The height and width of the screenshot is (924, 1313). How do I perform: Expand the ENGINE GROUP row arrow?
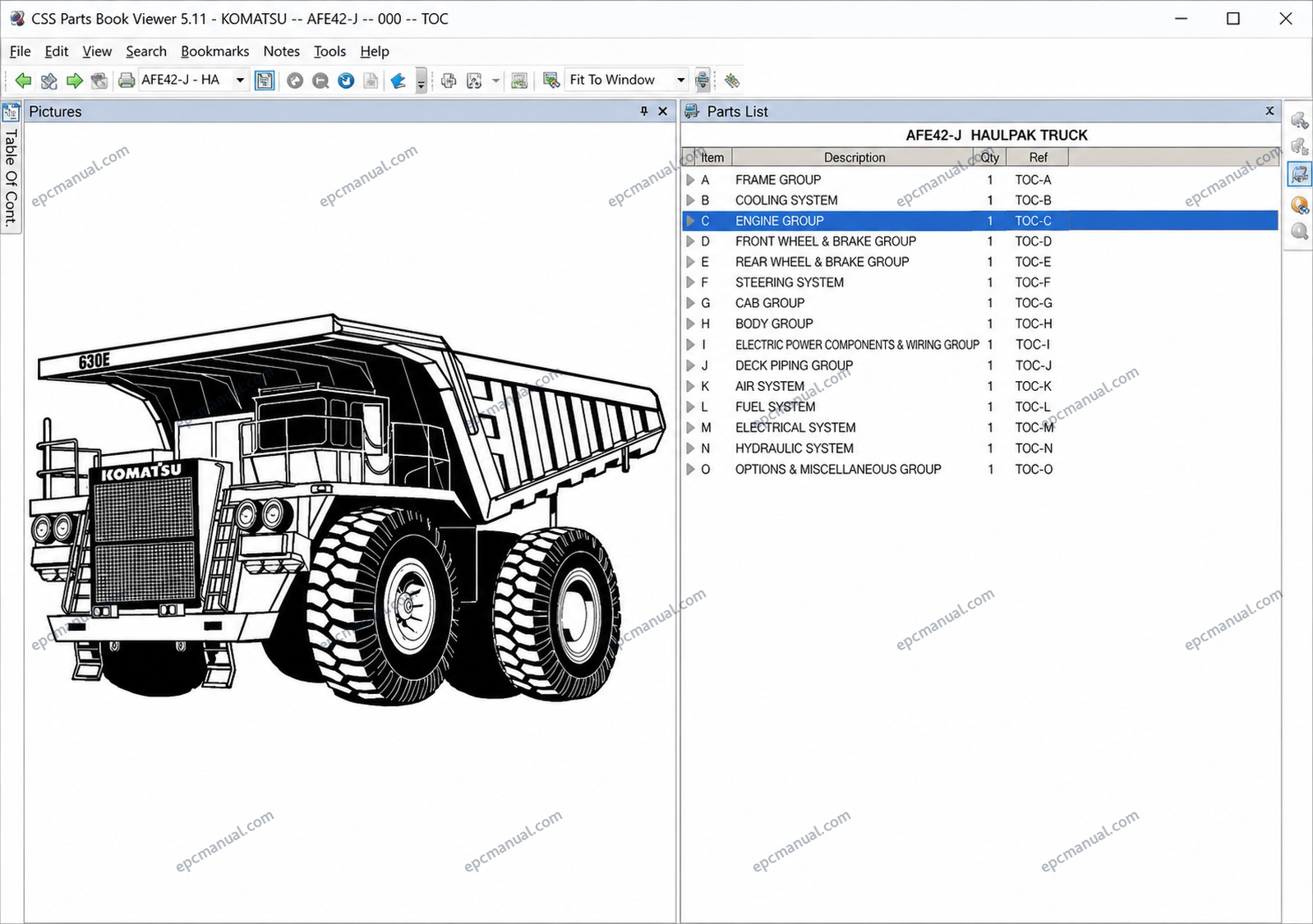(x=690, y=220)
